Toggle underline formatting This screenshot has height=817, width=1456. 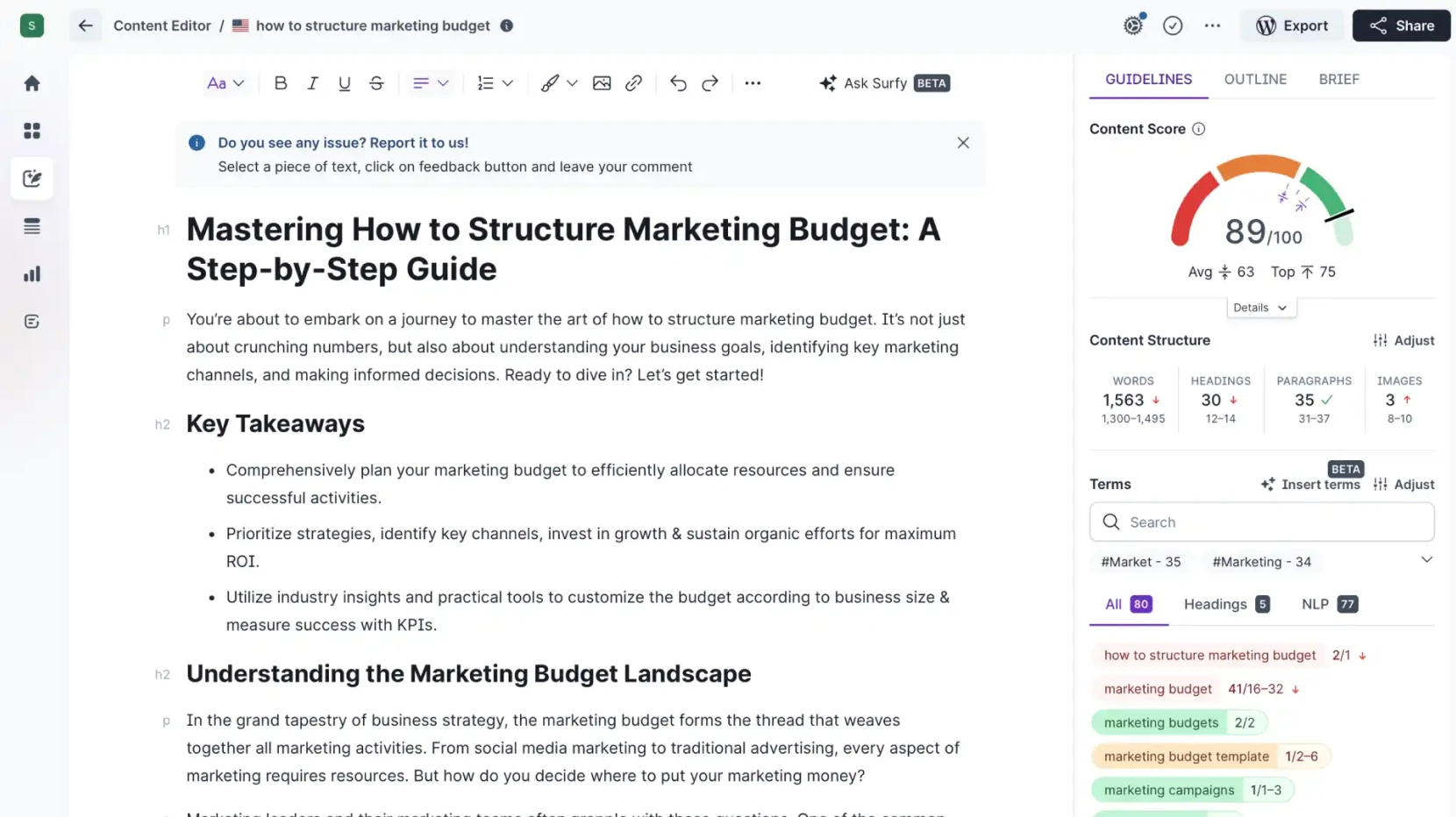tap(344, 82)
